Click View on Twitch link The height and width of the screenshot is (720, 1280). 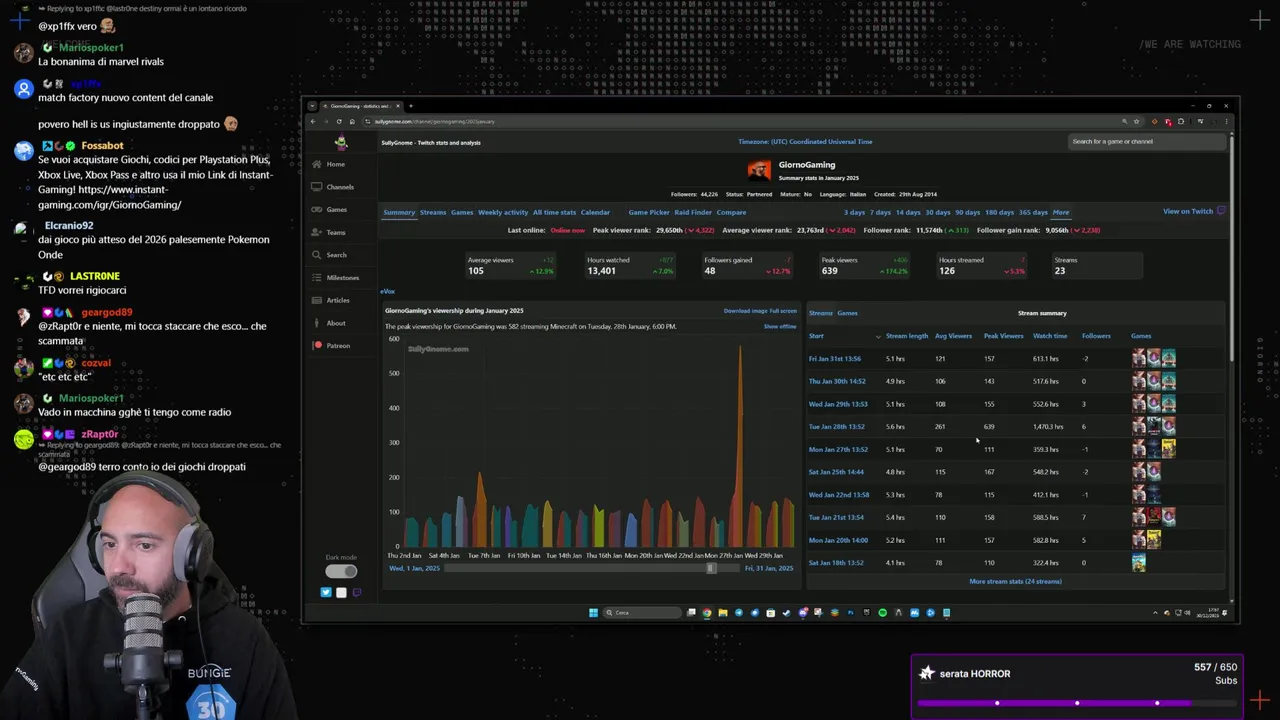pyautogui.click(x=1188, y=211)
